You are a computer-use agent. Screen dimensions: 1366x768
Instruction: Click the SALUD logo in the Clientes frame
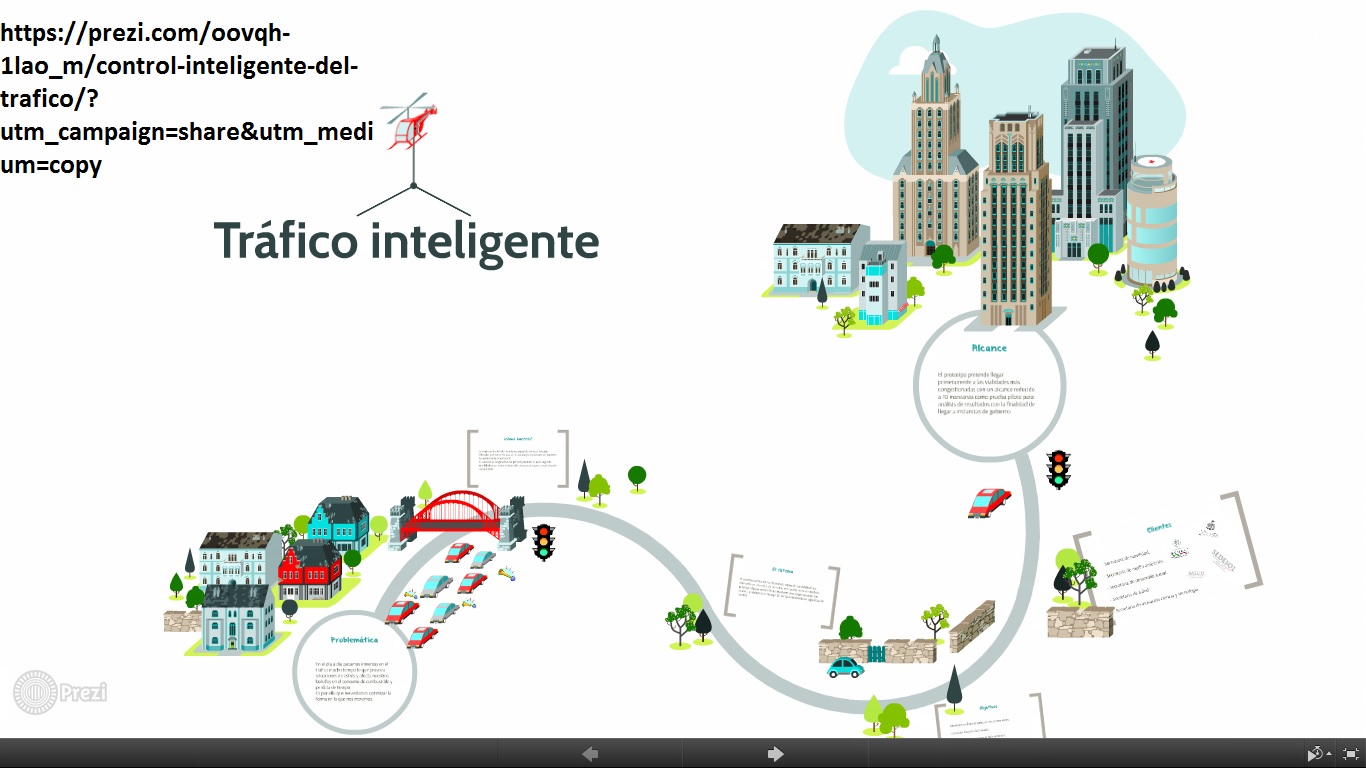tap(1196, 575)
